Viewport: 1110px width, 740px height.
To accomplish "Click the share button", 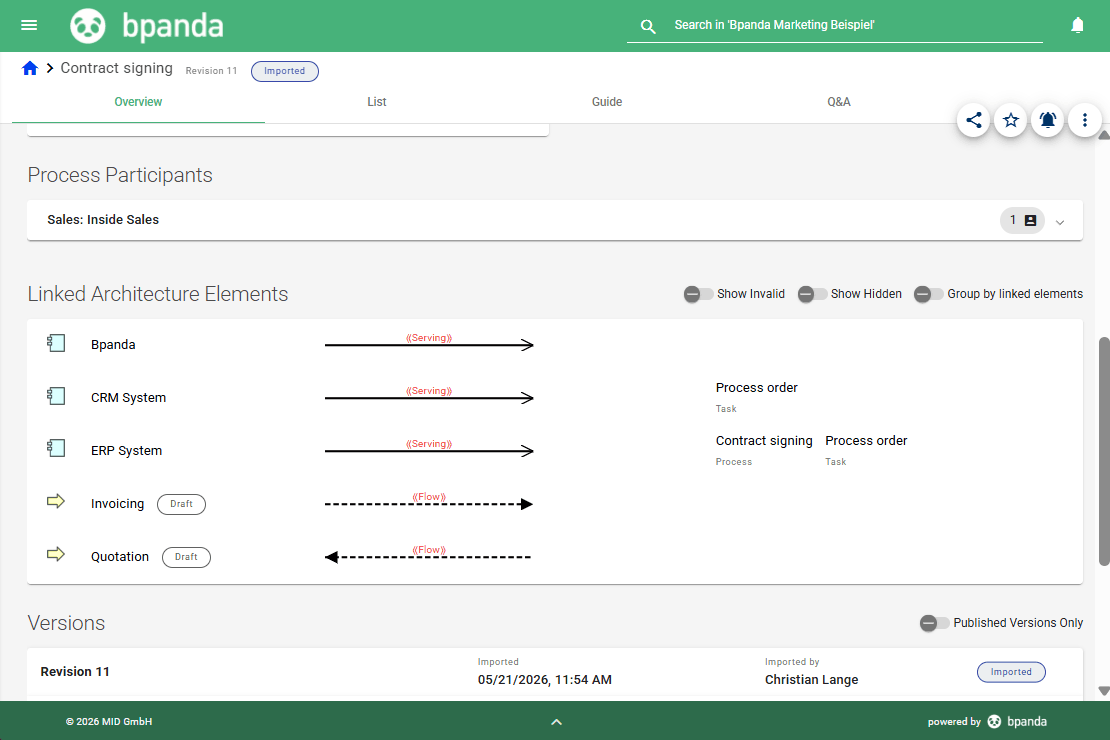I will click(973, 120).
